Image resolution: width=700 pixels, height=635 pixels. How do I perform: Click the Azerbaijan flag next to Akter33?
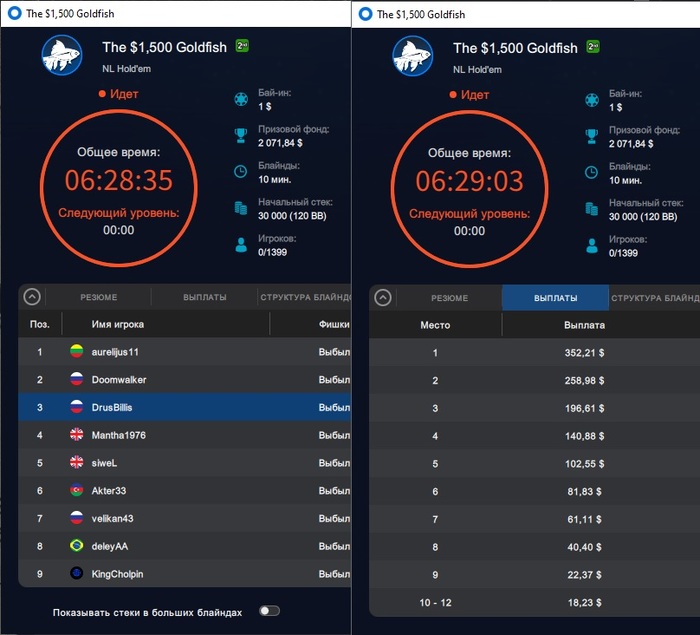click(77, 490)
